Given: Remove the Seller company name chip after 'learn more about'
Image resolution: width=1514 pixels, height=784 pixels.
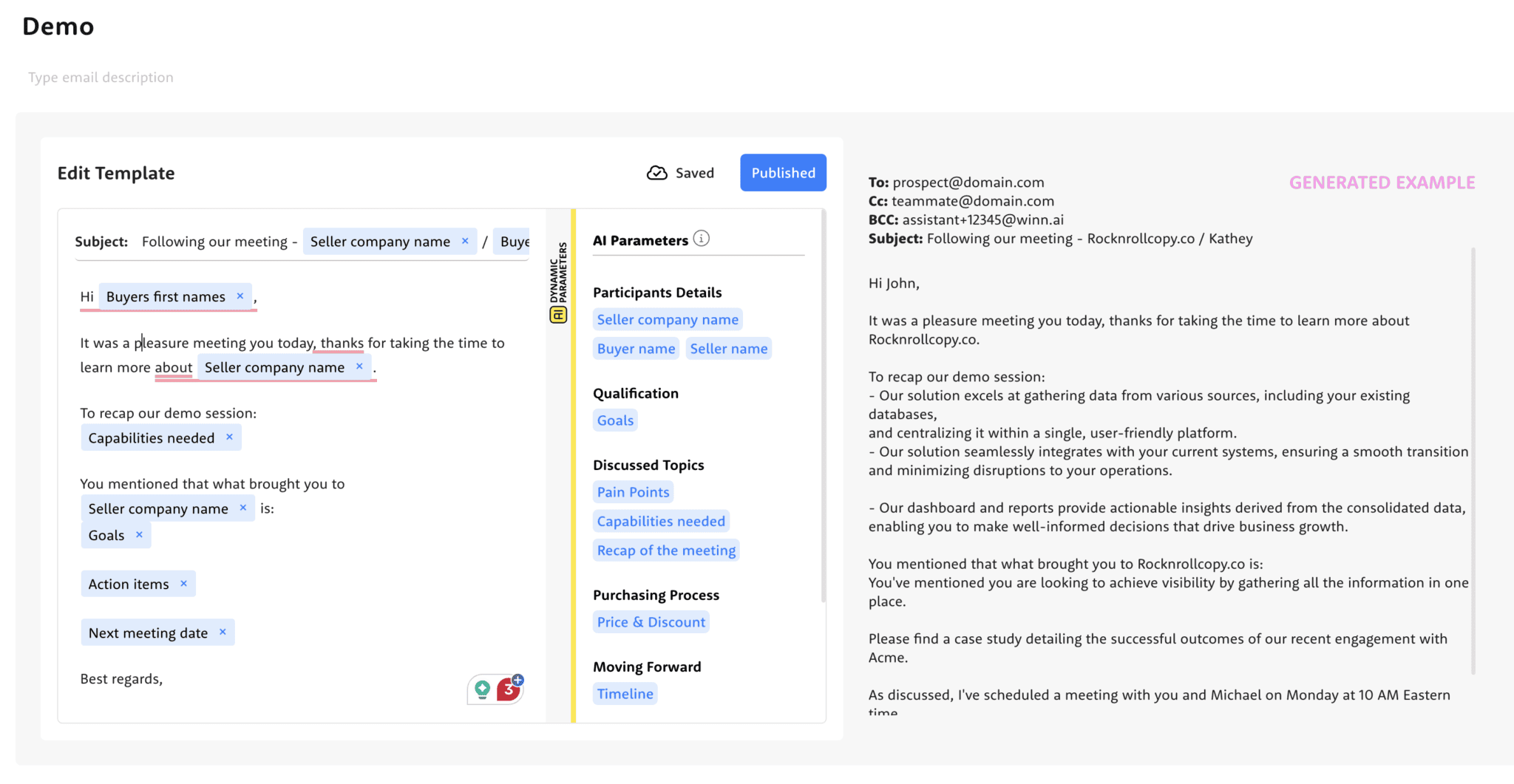Looking at the screenshot, I should point(359,367).
